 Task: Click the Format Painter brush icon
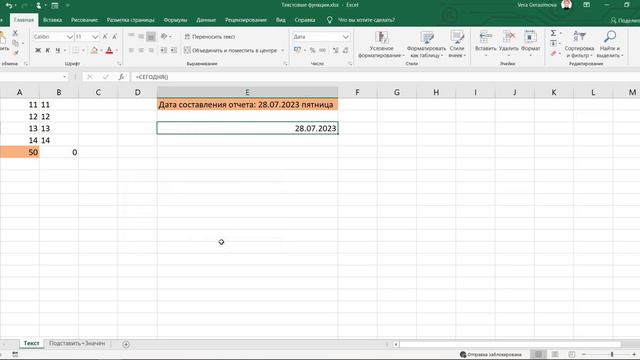tap(16, 52)
